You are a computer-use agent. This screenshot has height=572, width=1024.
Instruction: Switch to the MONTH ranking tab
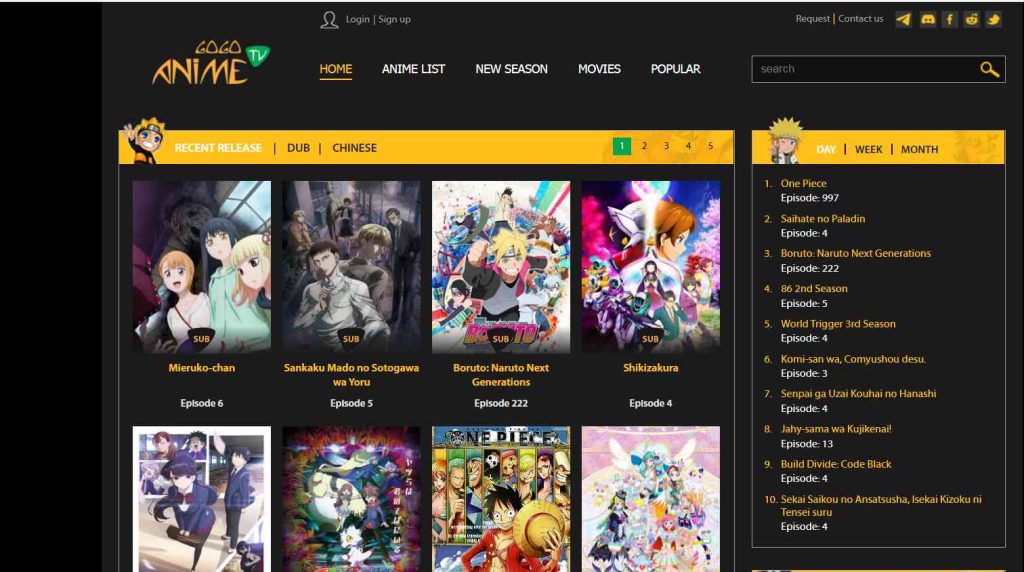(920, 150)
